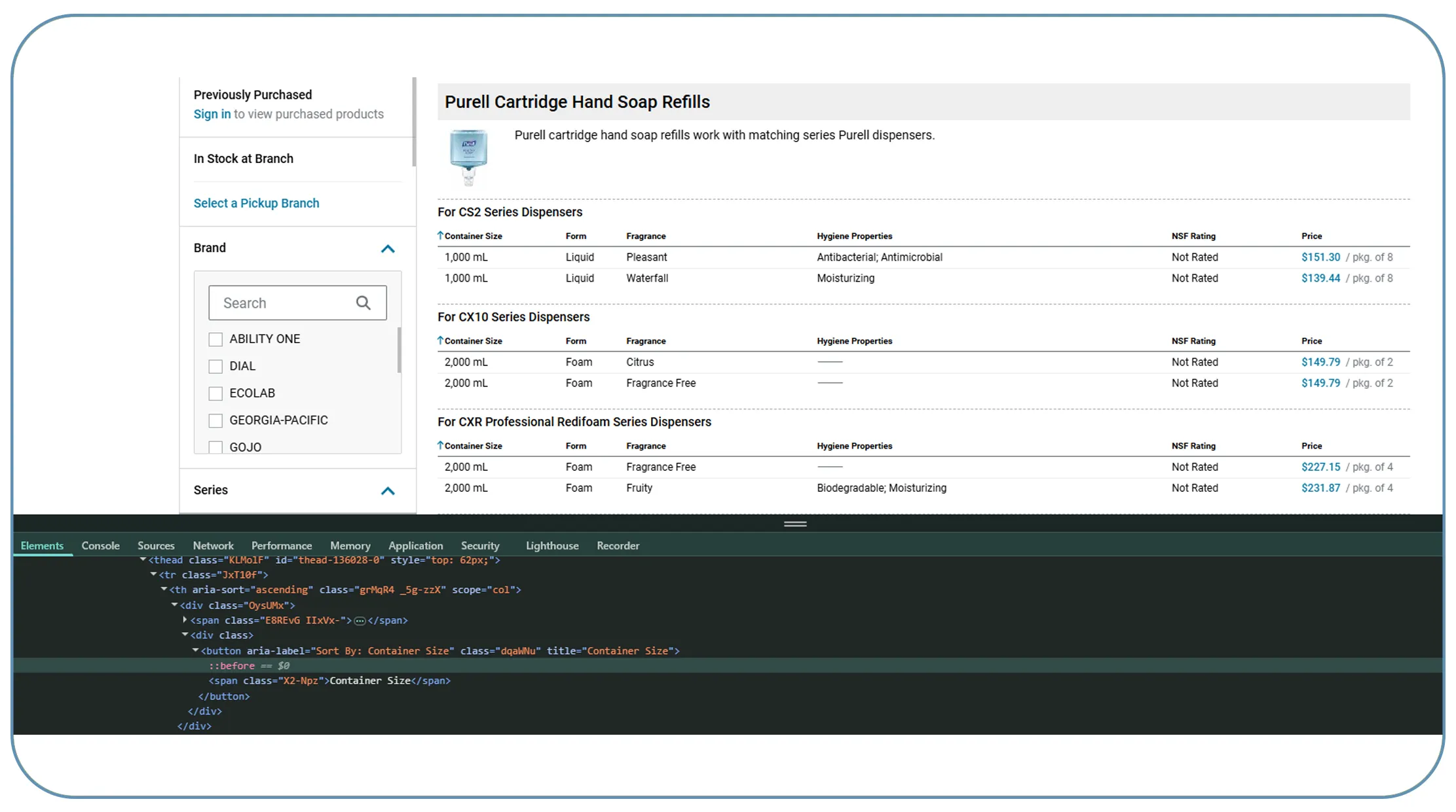Screen dimensions: 1456x812
Task: Open the $151.30 price link
Action: pyautogui.click(x=1320, y=257)
